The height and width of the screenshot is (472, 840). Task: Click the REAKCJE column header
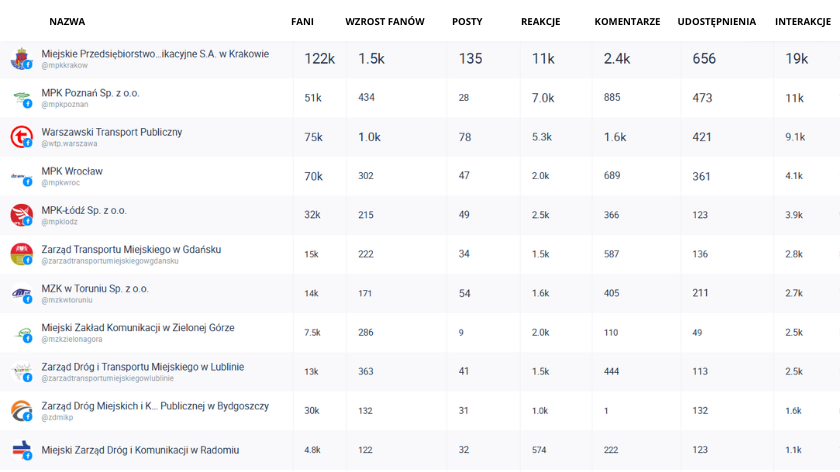(x=540, y=21)
